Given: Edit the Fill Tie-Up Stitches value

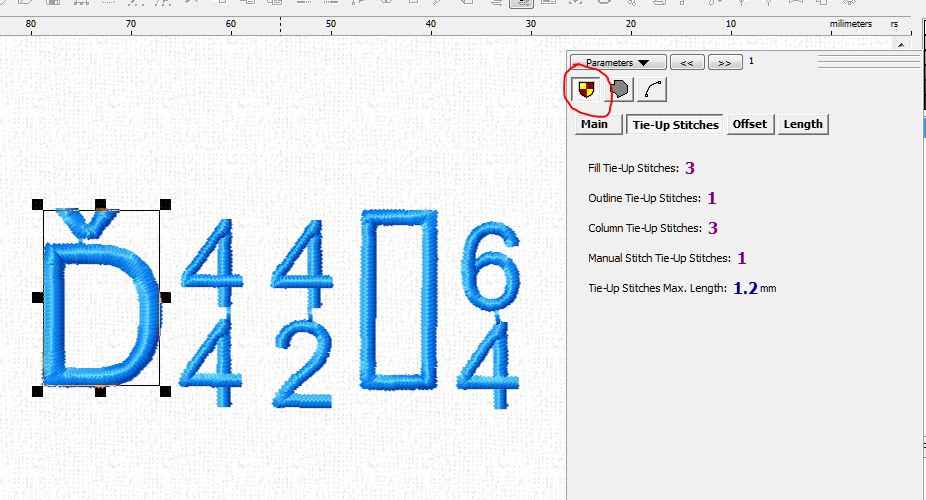Looking at the screenshot, I should click(690, 168).
